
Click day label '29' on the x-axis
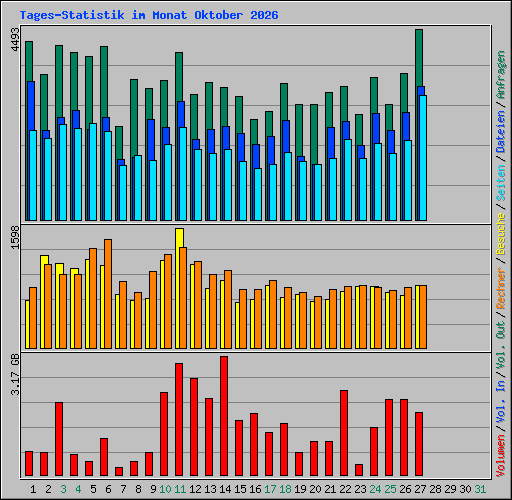450,489
